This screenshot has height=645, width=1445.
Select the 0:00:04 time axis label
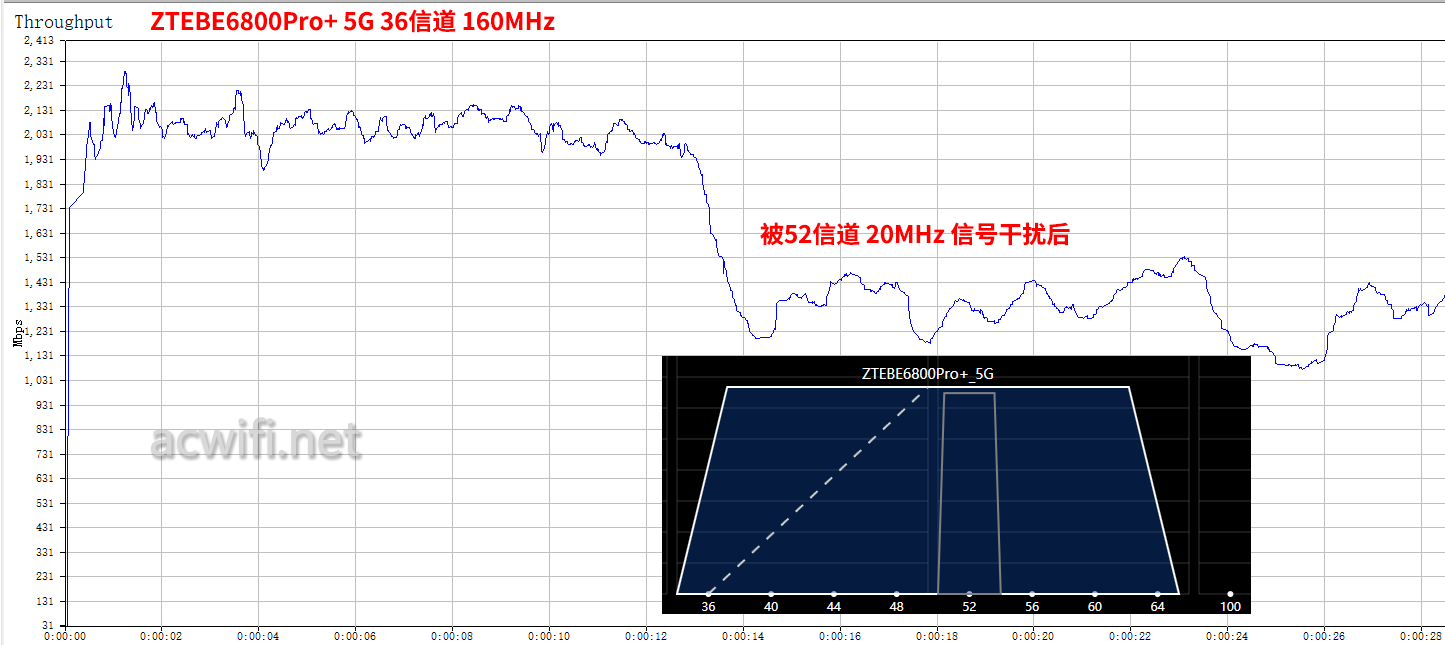tap(258, 636)
